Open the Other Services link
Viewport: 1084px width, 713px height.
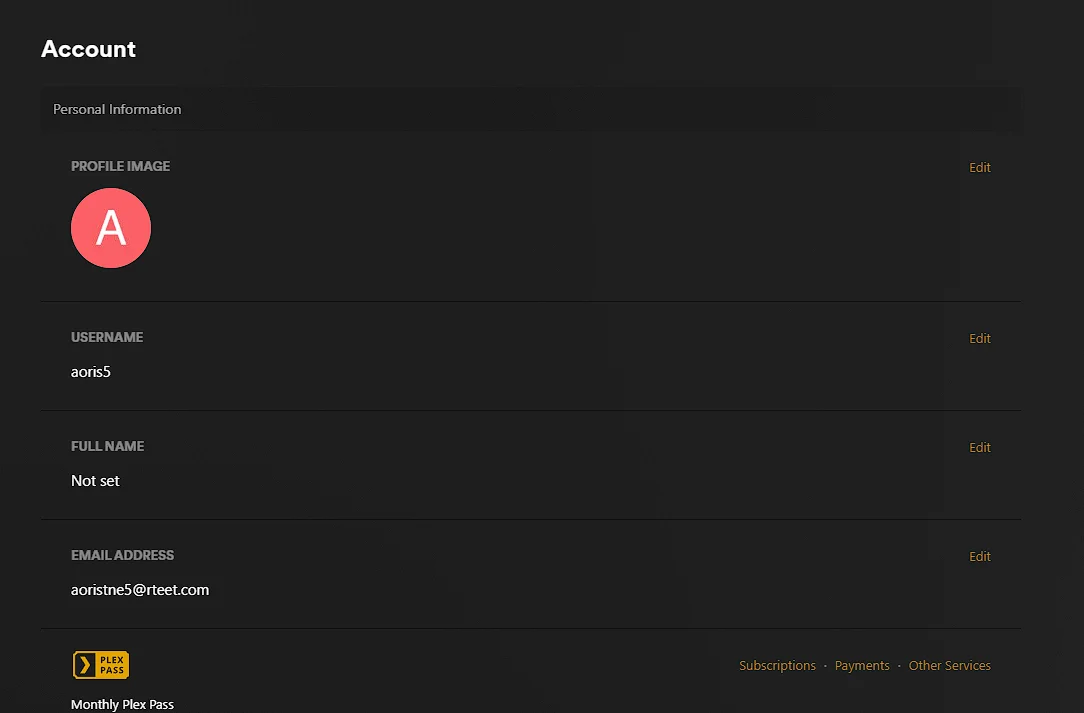tap(949, 665)
